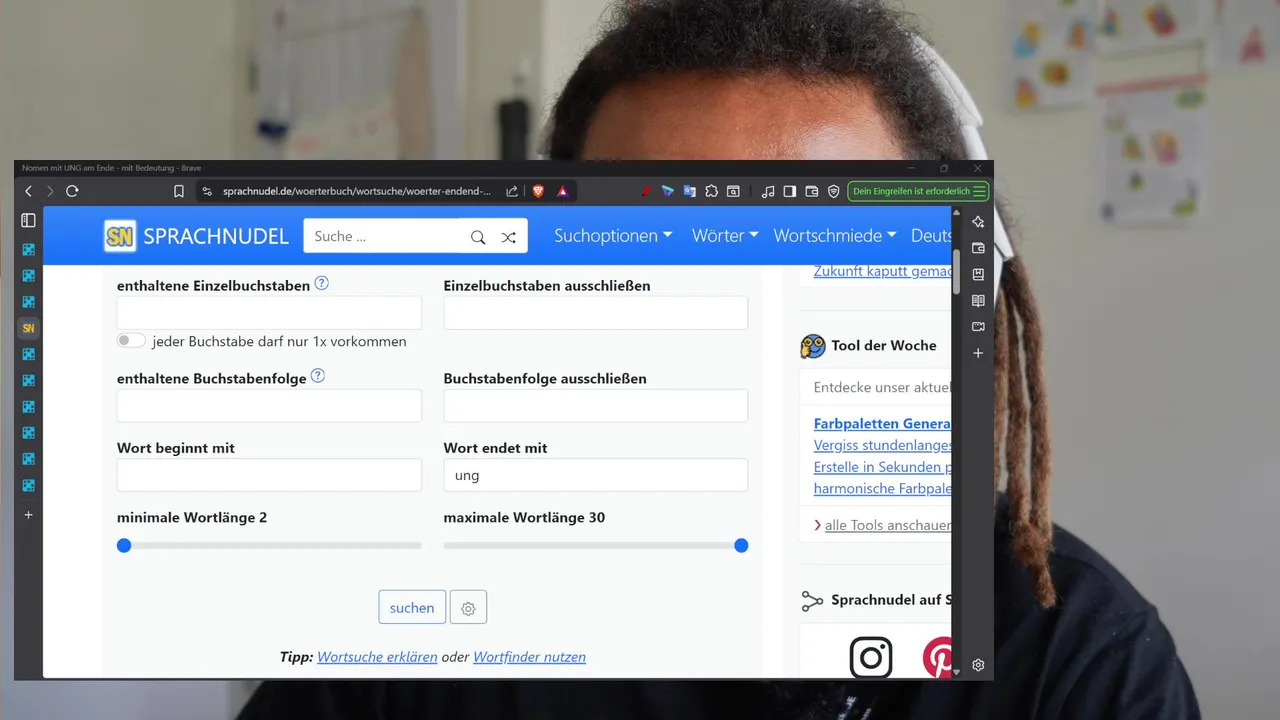
Task: Open Brave Rewards triangle icon
Action: pos(563,191)
